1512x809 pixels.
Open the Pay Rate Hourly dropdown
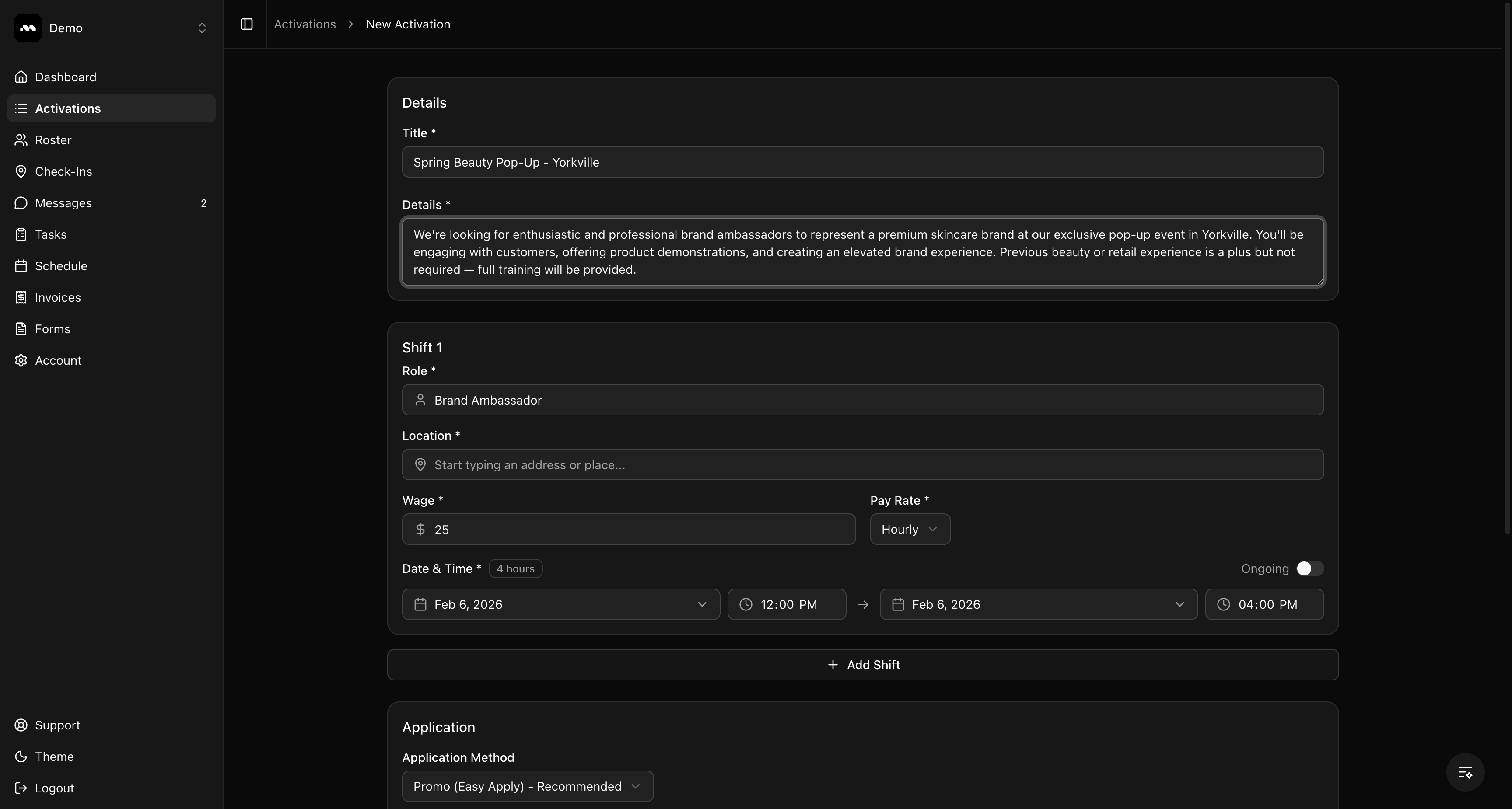(910, 529)
